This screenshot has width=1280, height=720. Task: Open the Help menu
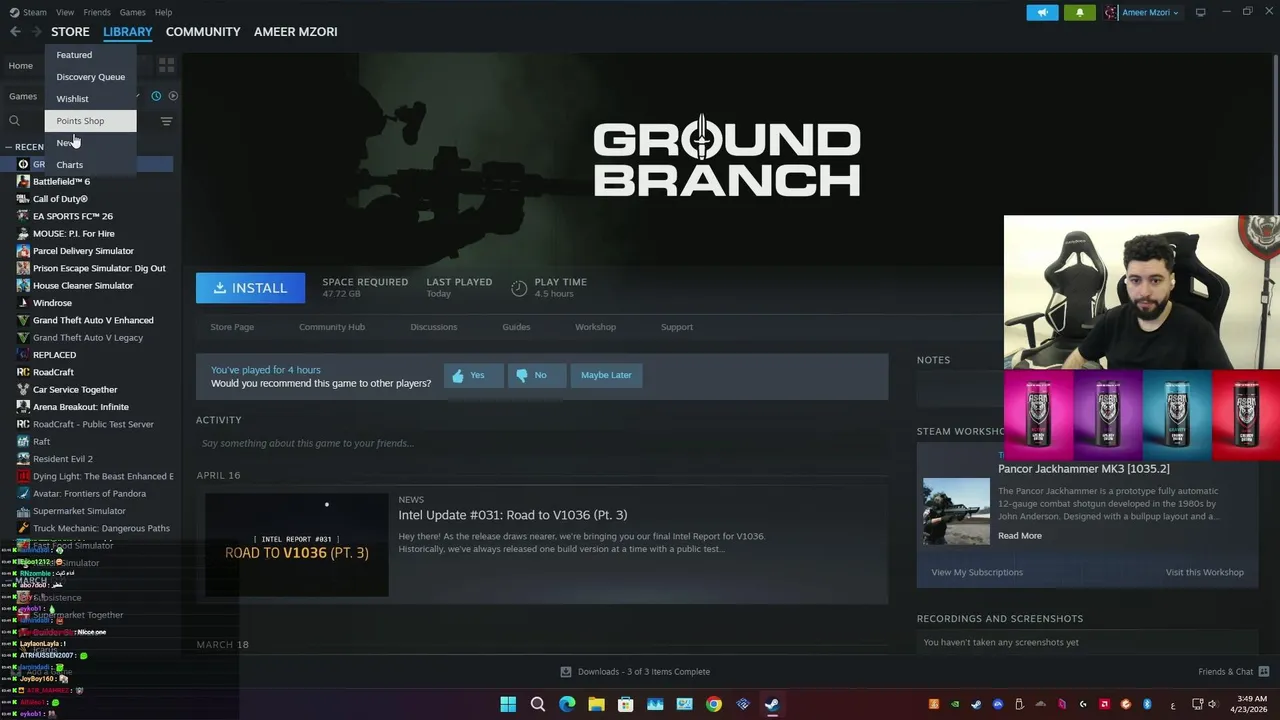[163, 12]
